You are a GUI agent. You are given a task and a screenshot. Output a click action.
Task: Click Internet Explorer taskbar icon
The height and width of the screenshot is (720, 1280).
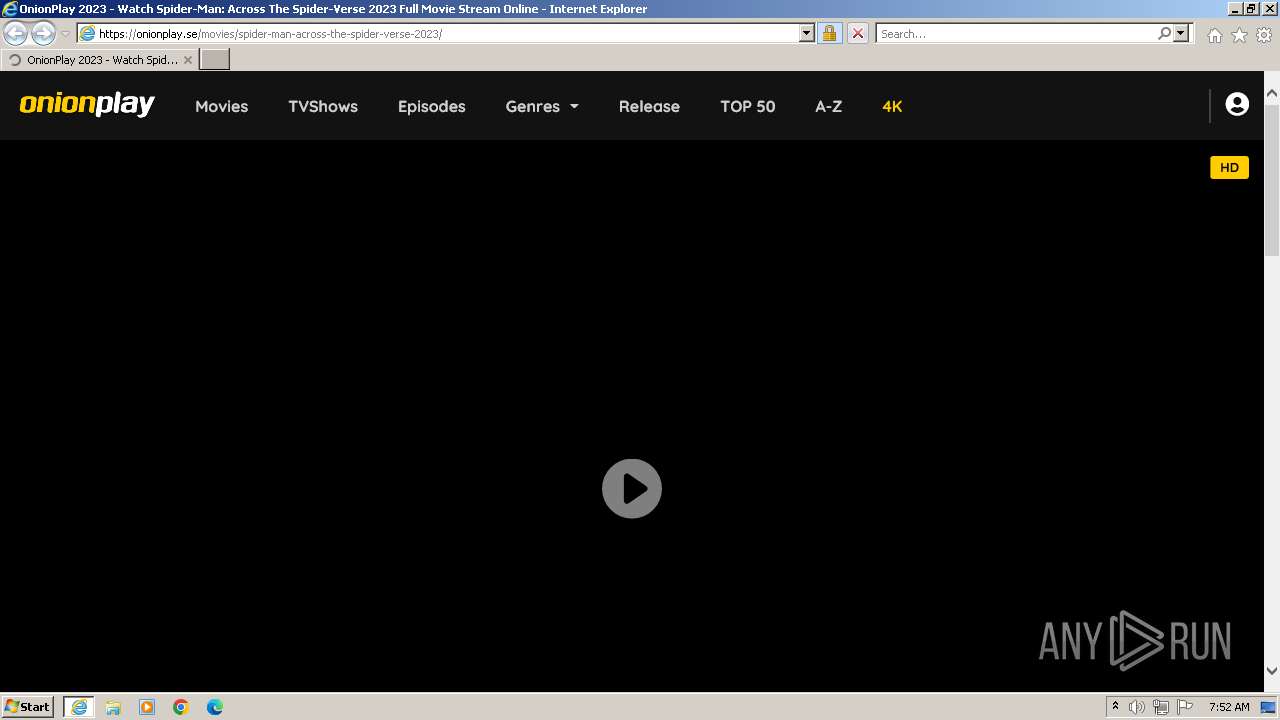coord(79,707)
